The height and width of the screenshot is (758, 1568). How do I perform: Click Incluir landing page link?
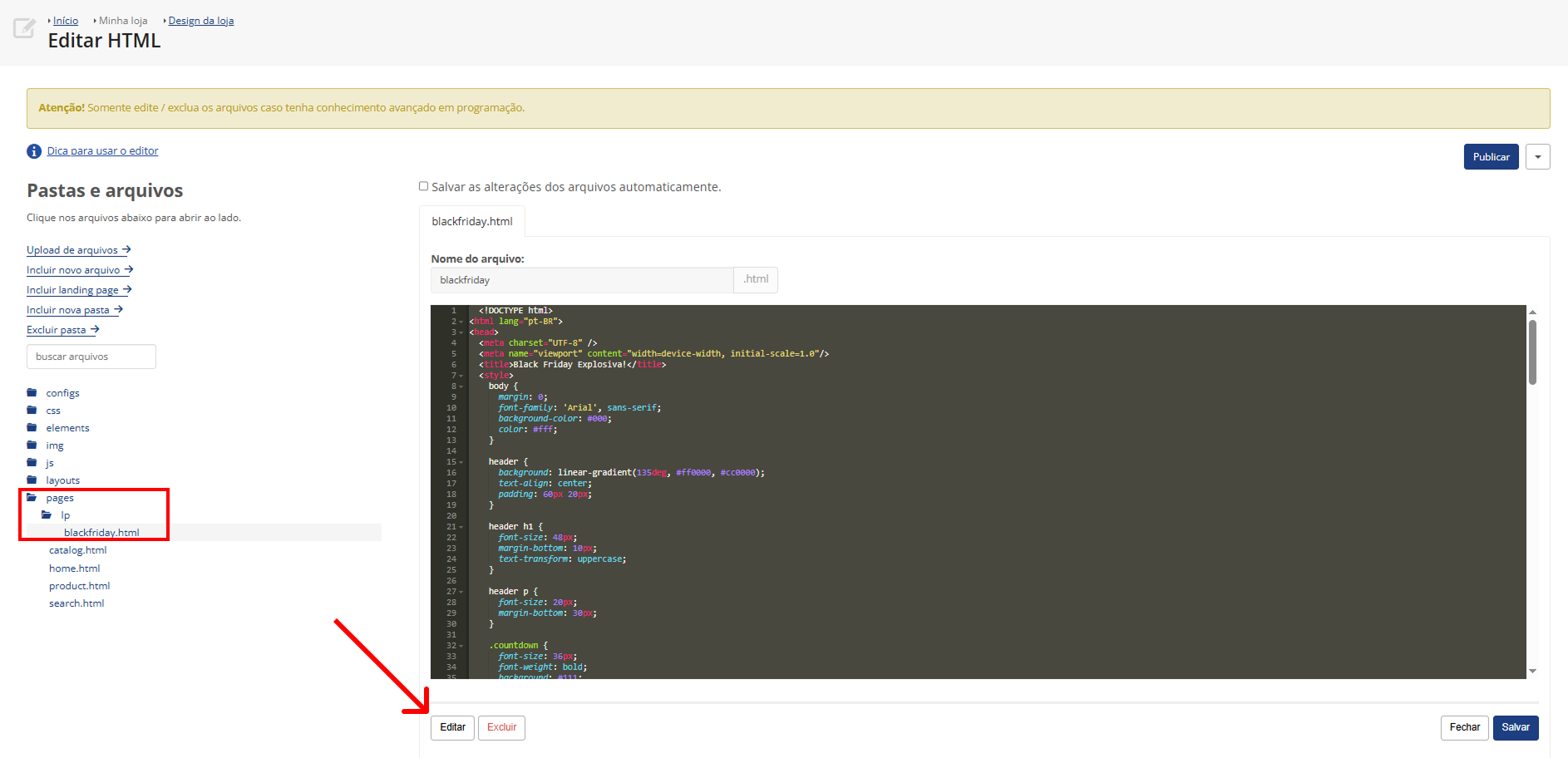[x=79, y=290]
